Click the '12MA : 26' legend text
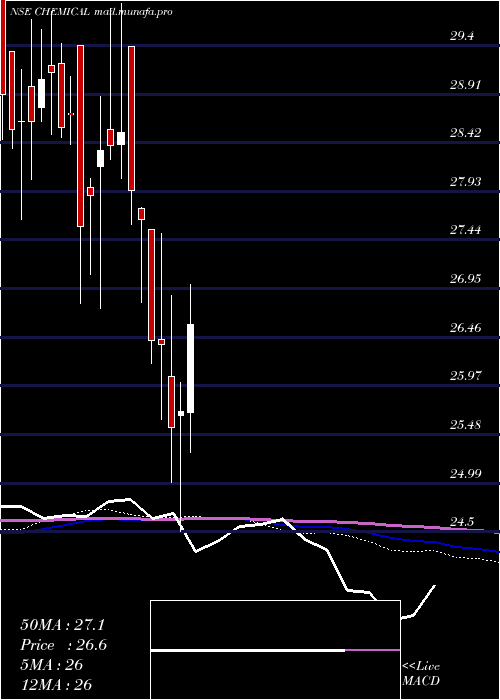Screen dimensions: 500x700 pos(56,684)
